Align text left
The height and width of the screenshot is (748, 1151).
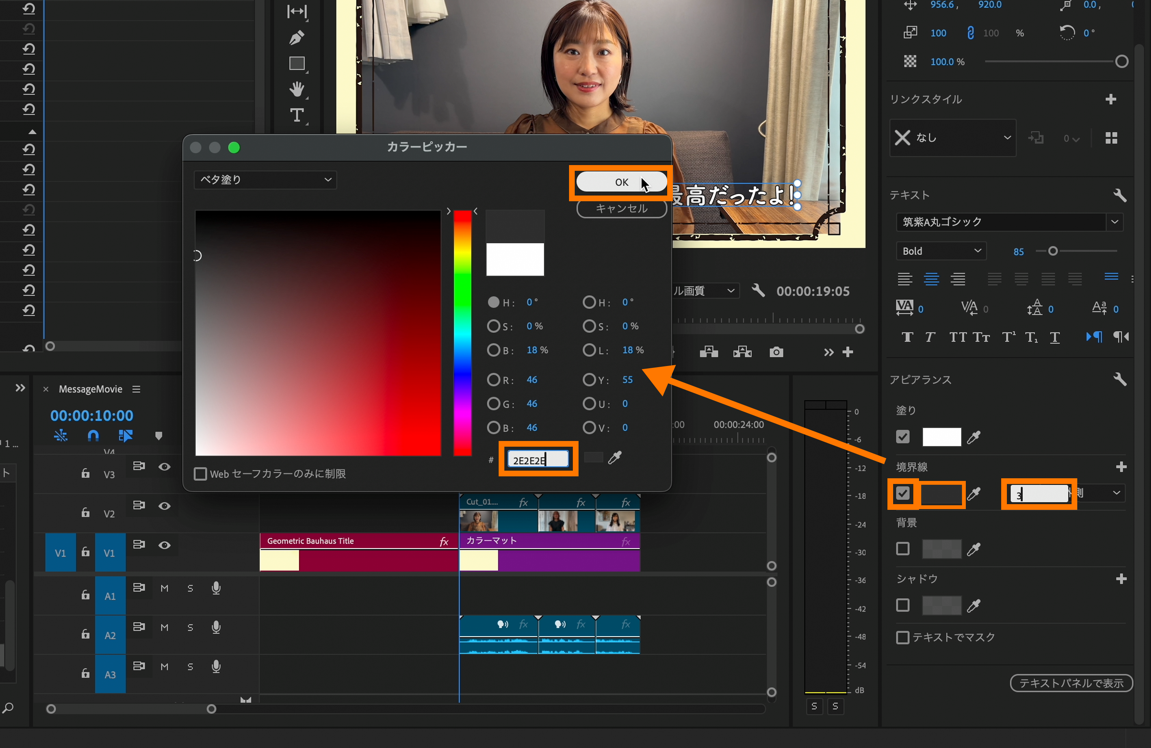[904, 279]
